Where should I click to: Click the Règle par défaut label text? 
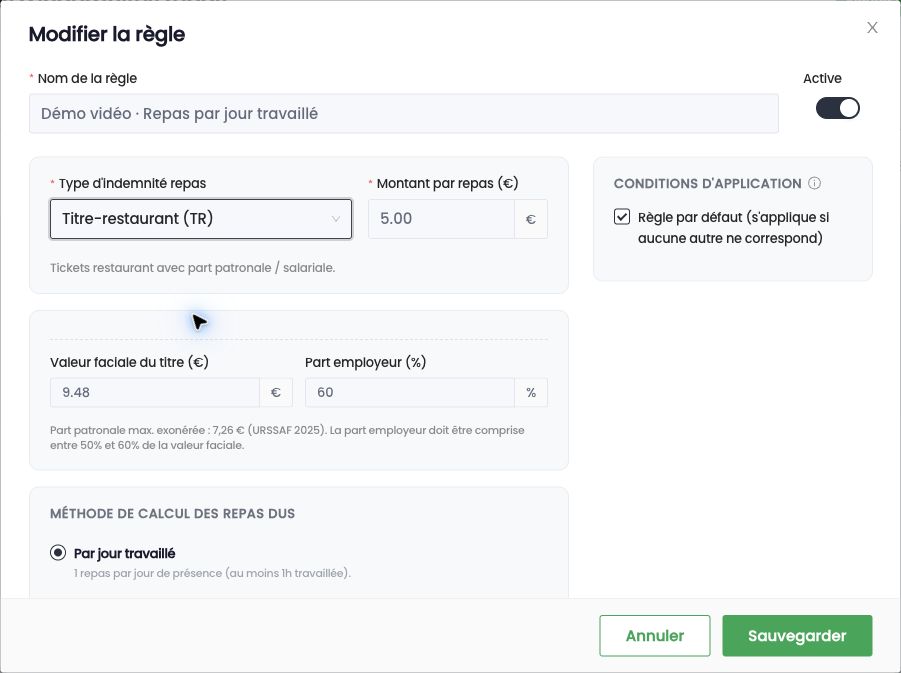pos(733,228)
